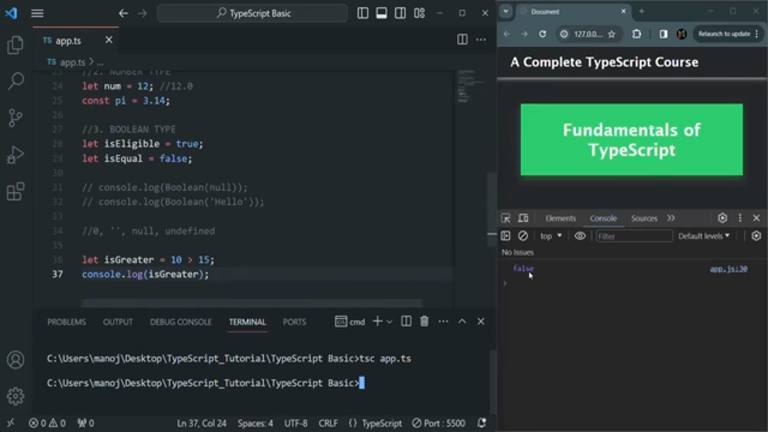Split the editor to the right
This screenshot has height=432, width=768.
tap(462, 40)
